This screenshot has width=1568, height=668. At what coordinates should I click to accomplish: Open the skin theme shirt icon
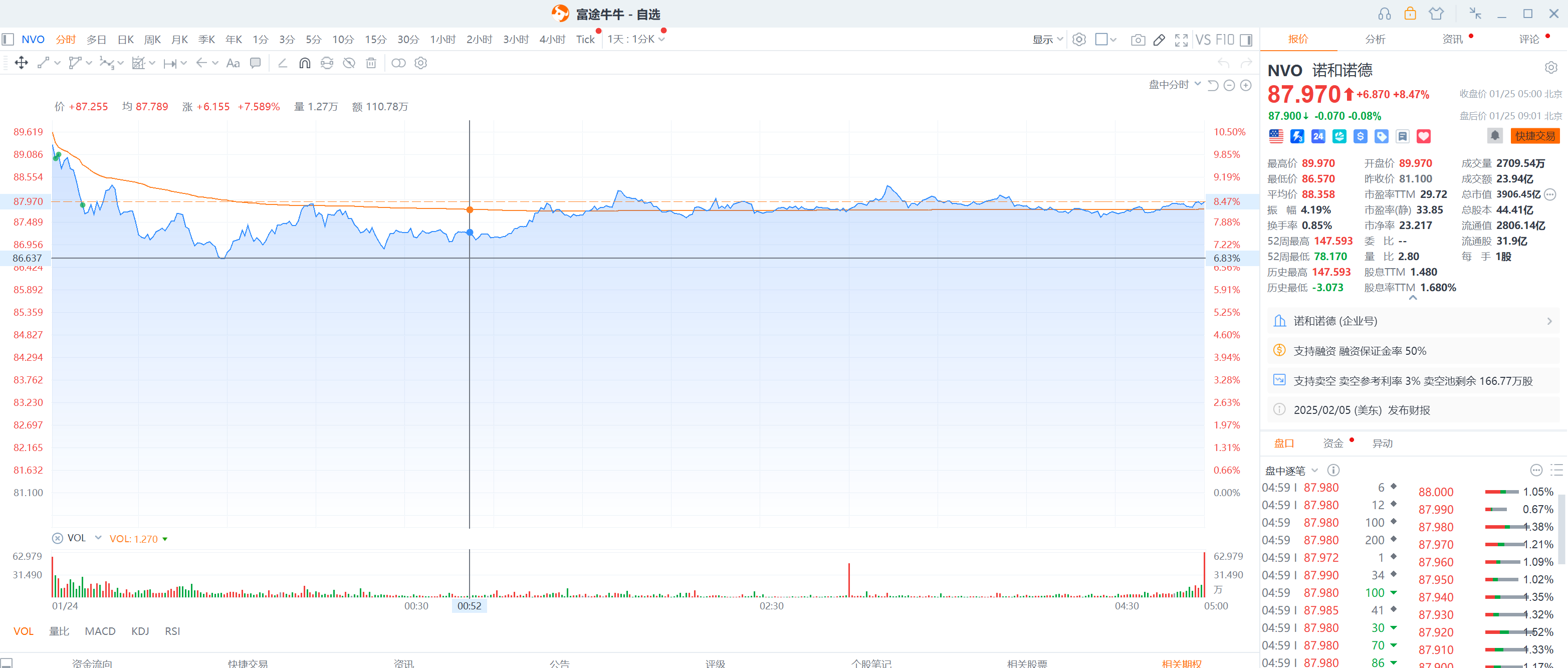point(1437,14)
